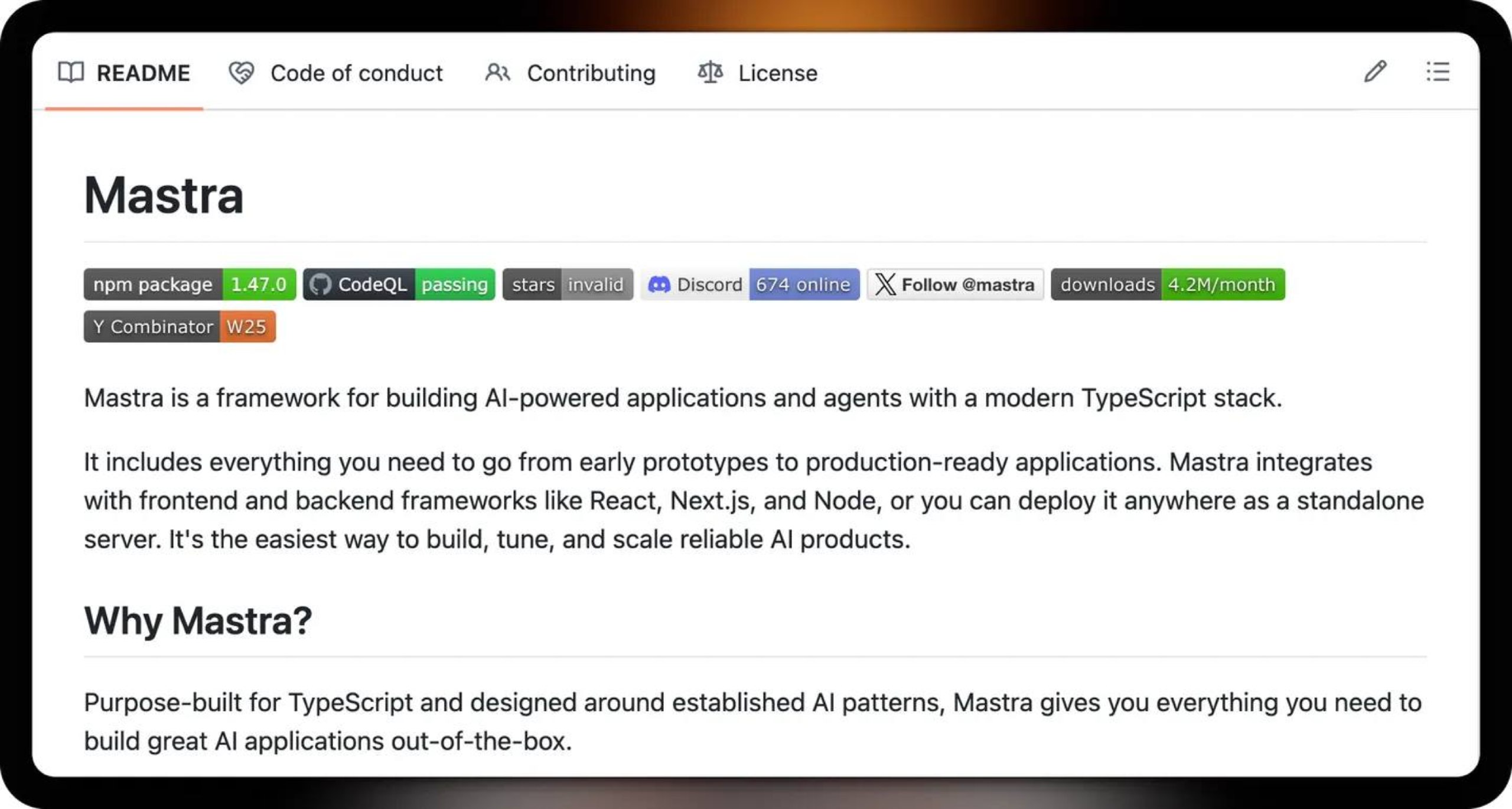Viewport: 1512px width, 809px height.
Task: Click the Contributing people icon
Action: (497, 73)
